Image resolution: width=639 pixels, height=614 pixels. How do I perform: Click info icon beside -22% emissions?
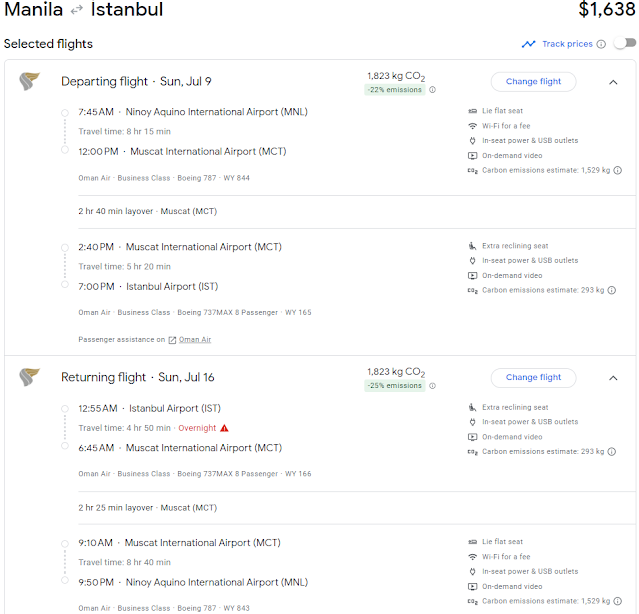tap(432, 90)
